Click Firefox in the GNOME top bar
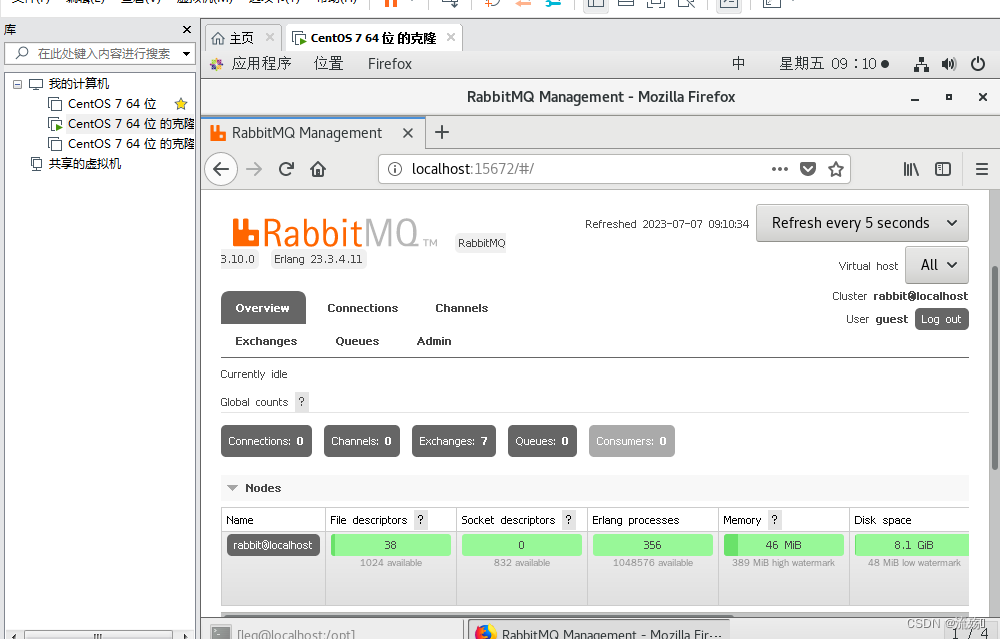Screen dimensions: 1000x639 tap(390, 64)
